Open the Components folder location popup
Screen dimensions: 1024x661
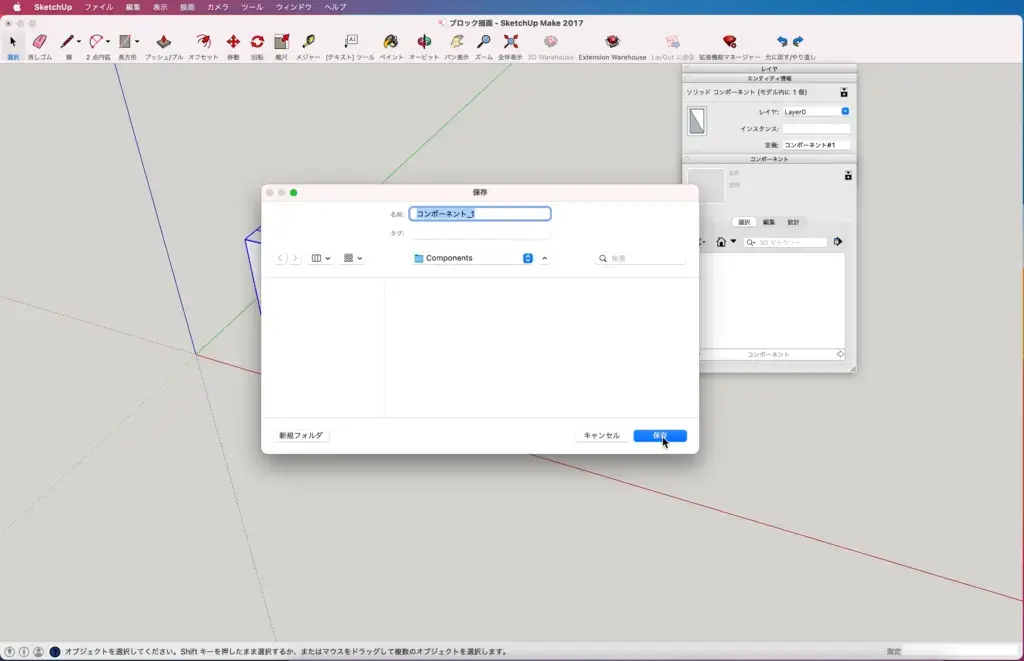coord(473,258)
